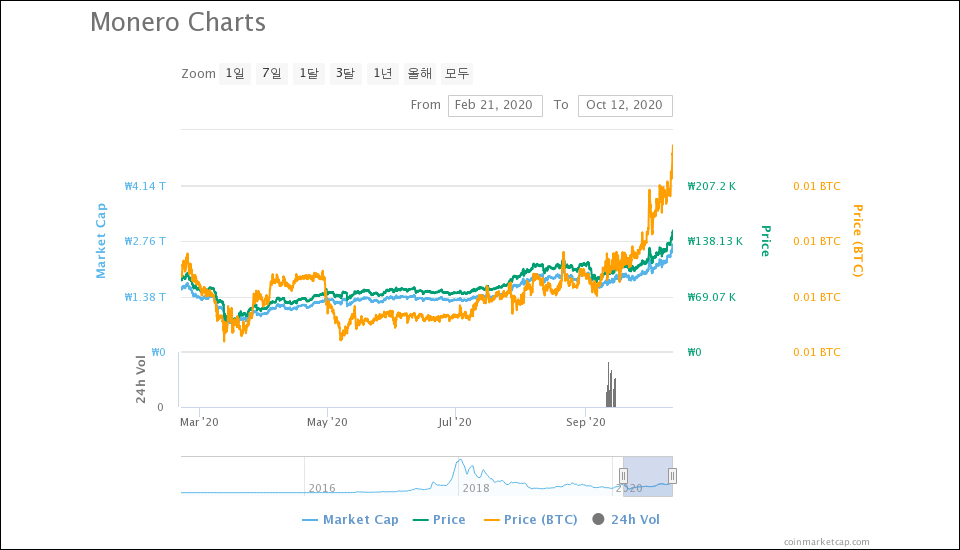Image resolution: width=960 pixels, height=550 pixels.
Task: Click the To date field Oct 12, 2020
Action: [625, 105]
